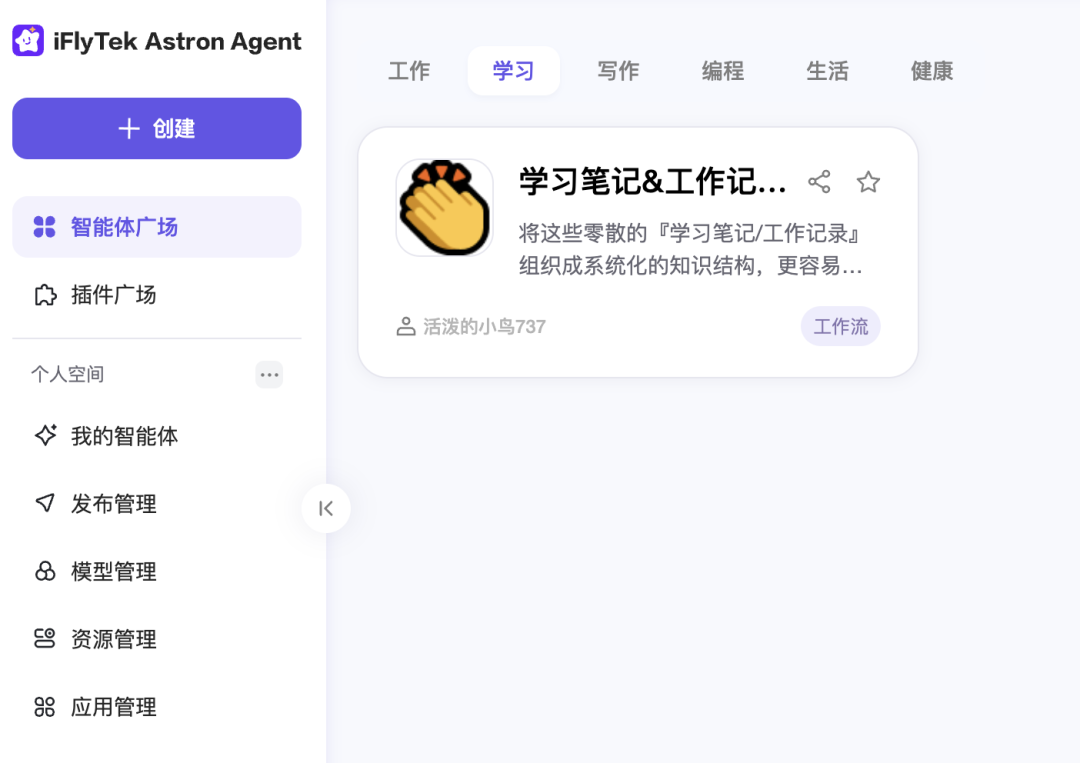
Task: Select the 写作 category tab
Action: tap(618, 70)
